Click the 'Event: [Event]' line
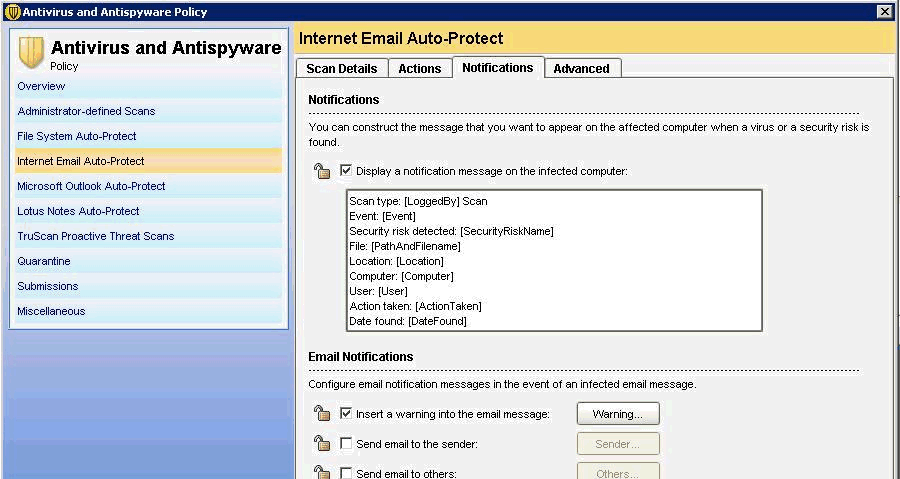 click(x=382, y=216)
